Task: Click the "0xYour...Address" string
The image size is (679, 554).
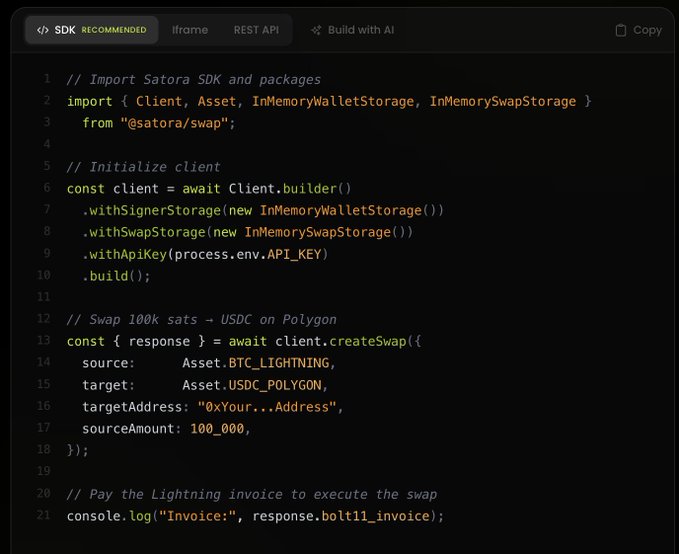Action: coord(267,407)
